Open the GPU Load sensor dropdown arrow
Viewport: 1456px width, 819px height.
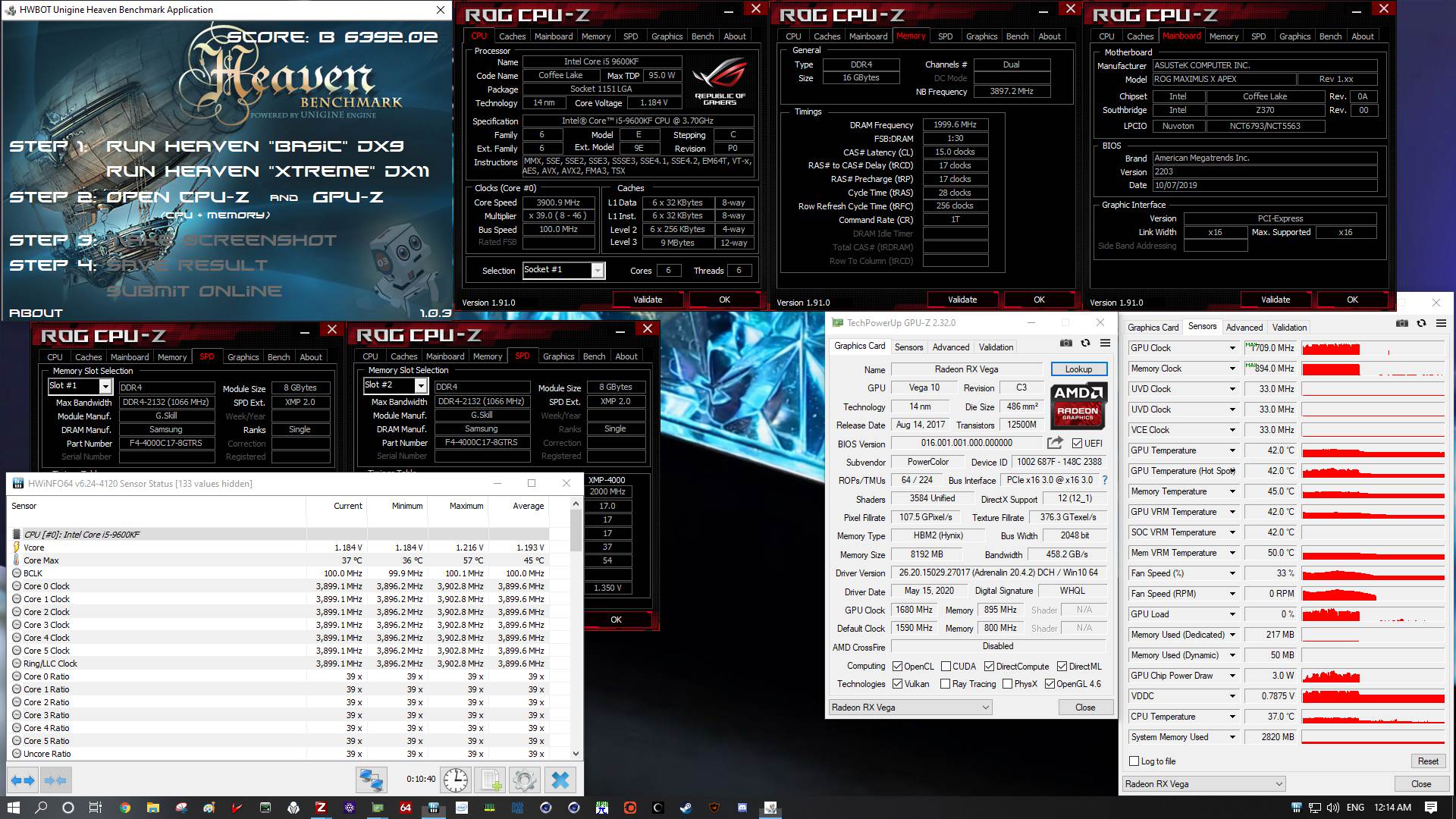coord(1232,614)
